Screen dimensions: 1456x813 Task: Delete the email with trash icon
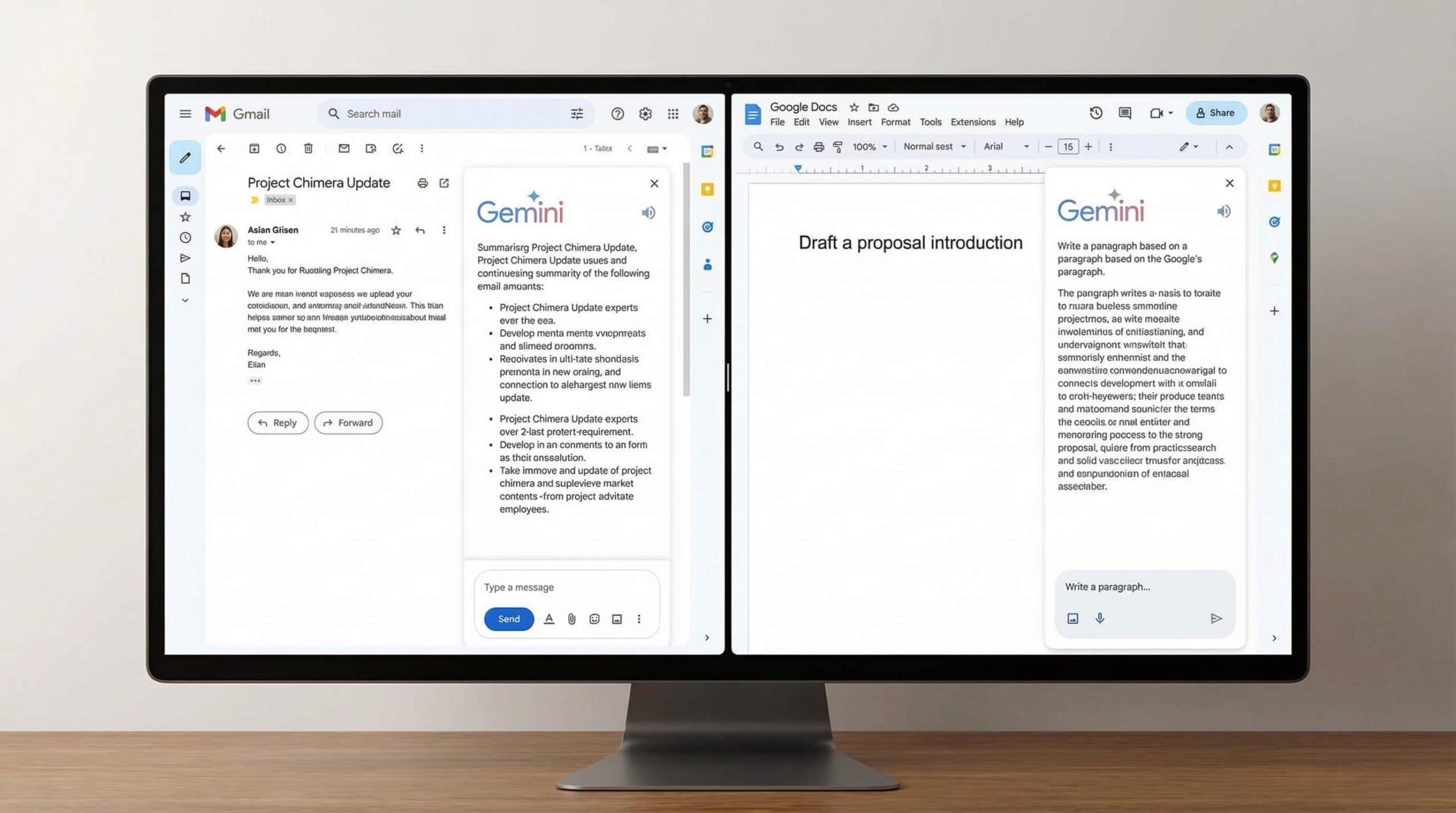click(x=308, y=148)
